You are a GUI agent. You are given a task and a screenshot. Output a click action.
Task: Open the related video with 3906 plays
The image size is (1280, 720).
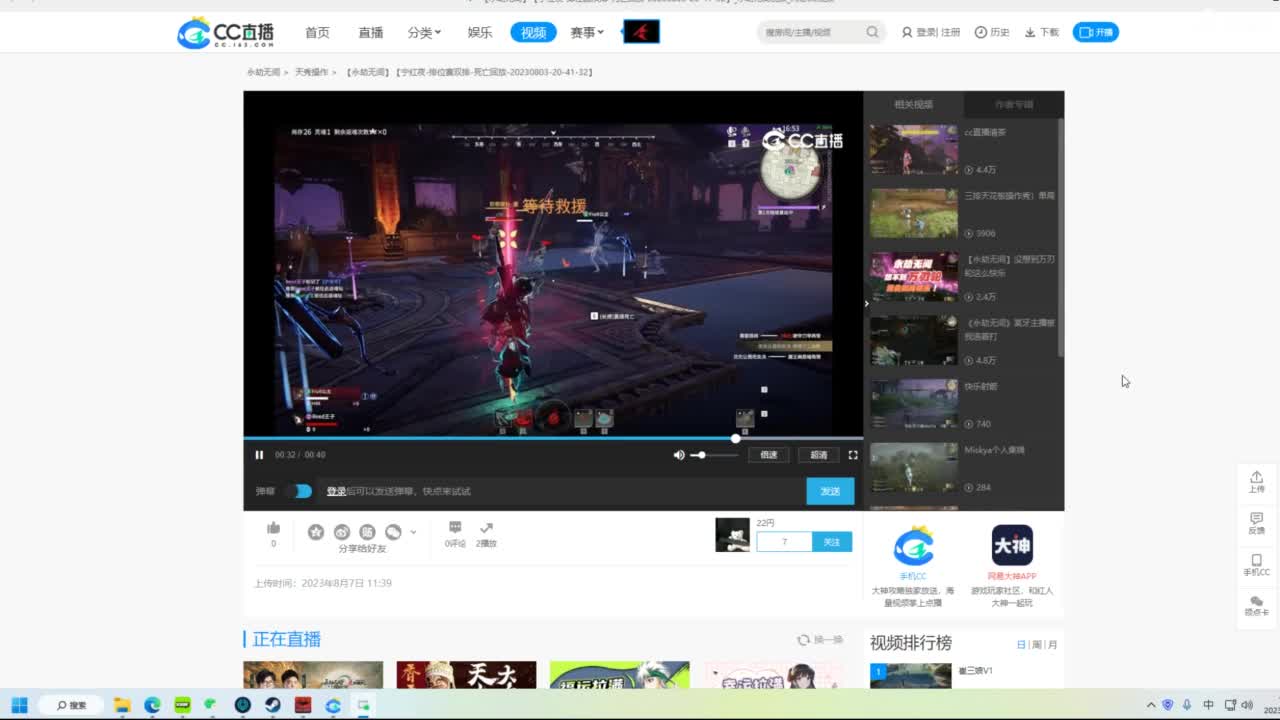pyautogui.click(x=963, y=214)
